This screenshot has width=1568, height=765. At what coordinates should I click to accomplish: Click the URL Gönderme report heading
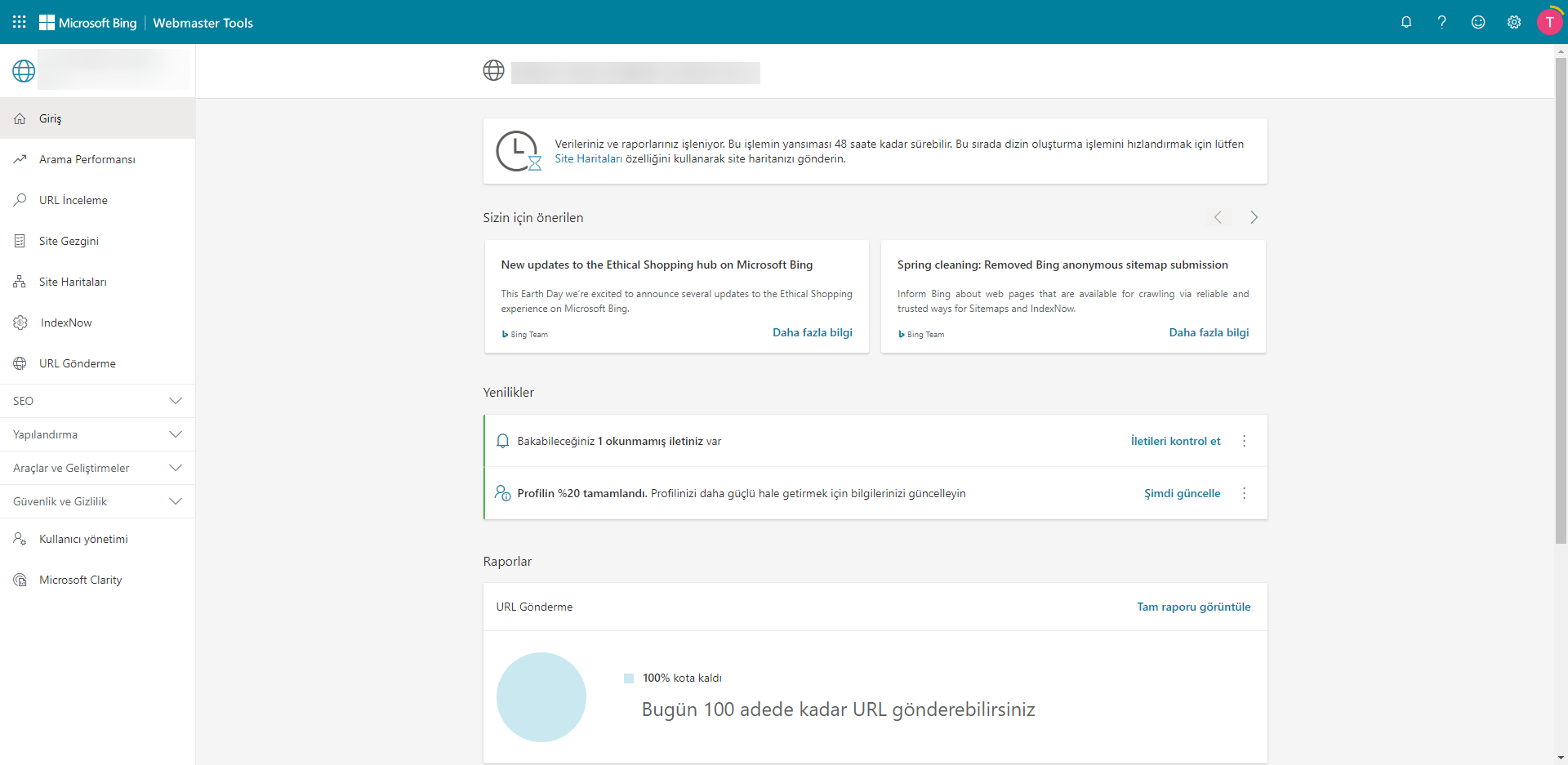point(534,607)
